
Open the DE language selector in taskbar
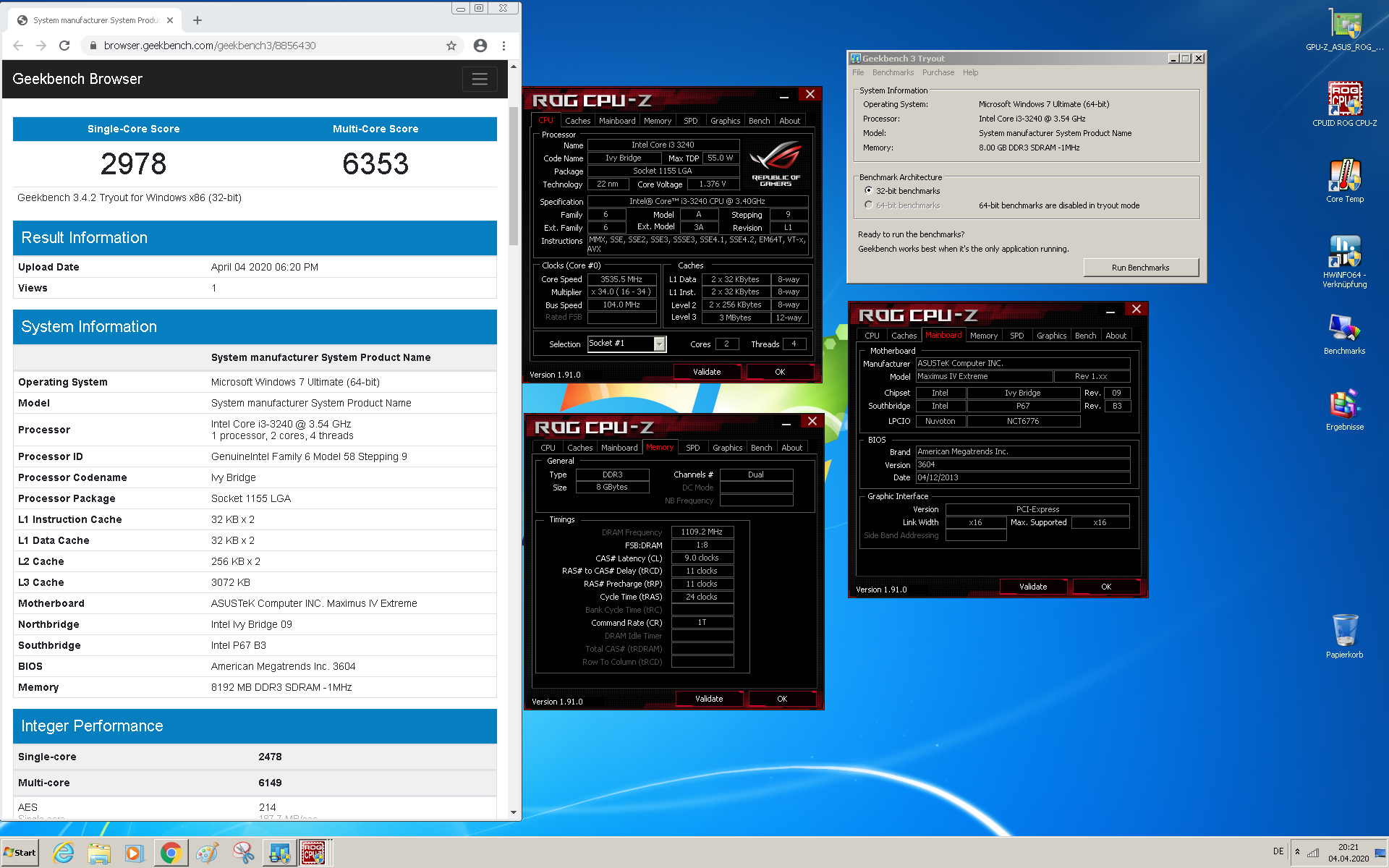pos(1278,851)
